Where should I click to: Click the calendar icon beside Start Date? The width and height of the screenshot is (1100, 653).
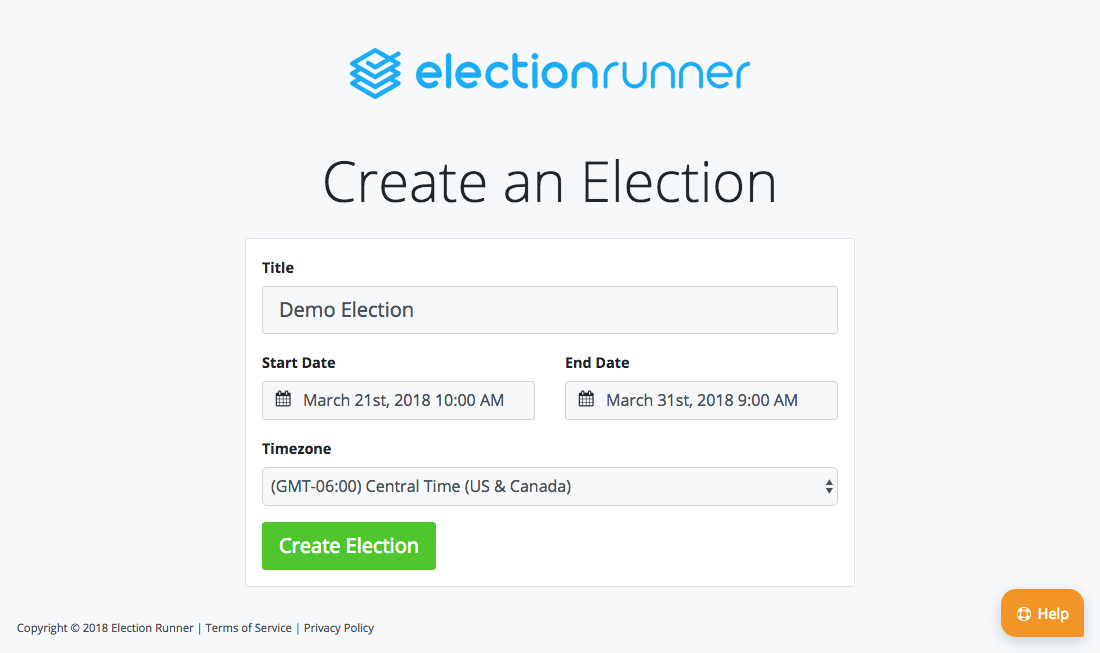[x=286, y=400]
